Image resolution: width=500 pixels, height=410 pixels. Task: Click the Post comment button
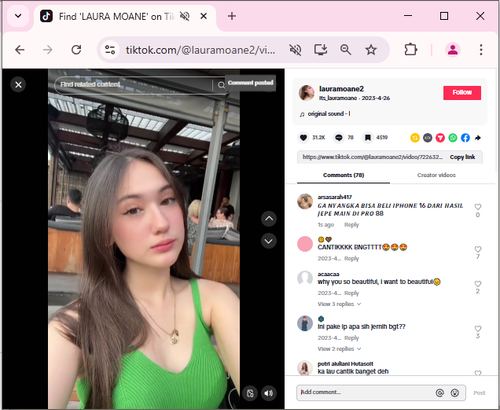click(479, 393)
